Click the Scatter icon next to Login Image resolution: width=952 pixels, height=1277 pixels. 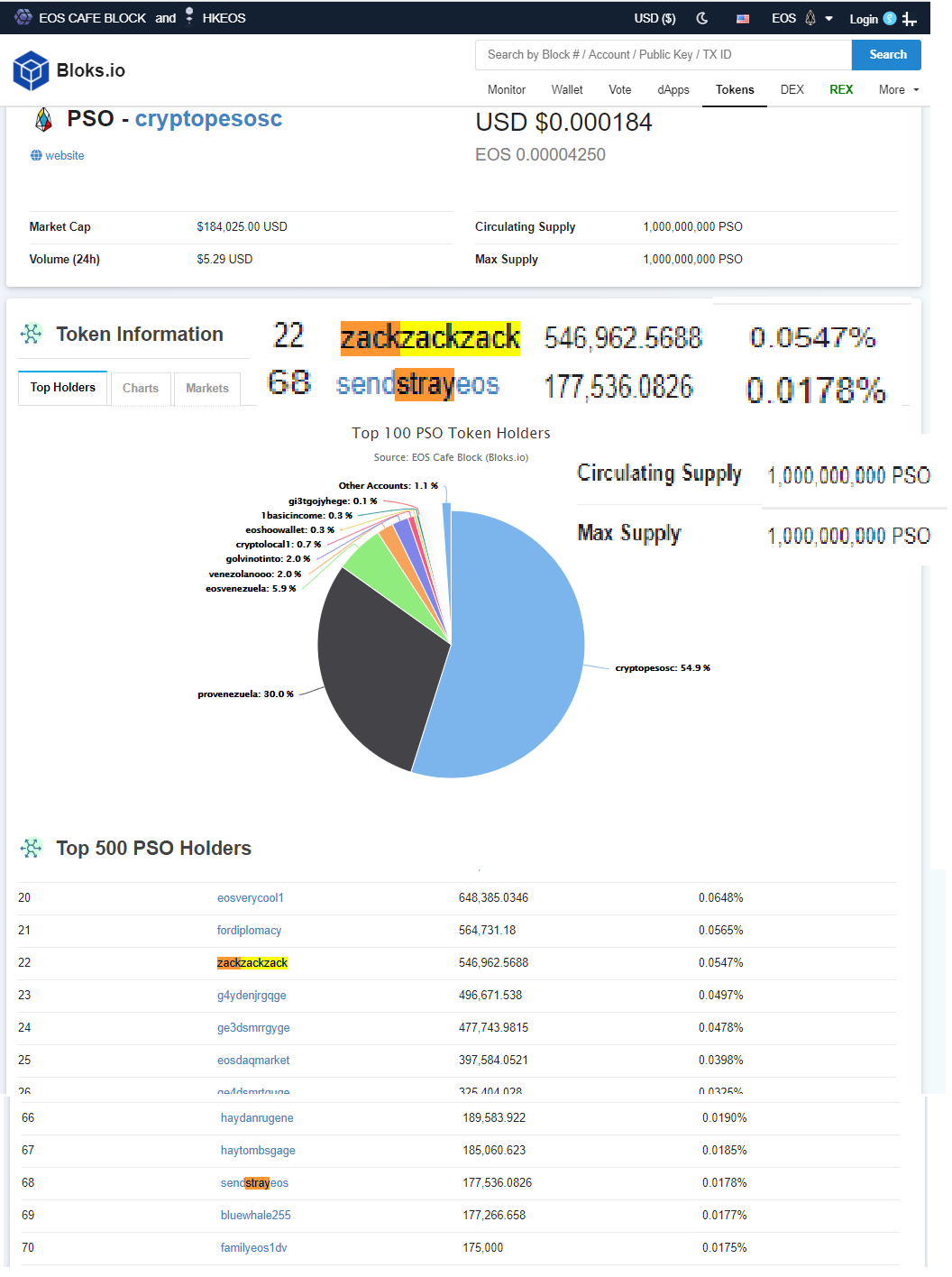click(890, 18)
